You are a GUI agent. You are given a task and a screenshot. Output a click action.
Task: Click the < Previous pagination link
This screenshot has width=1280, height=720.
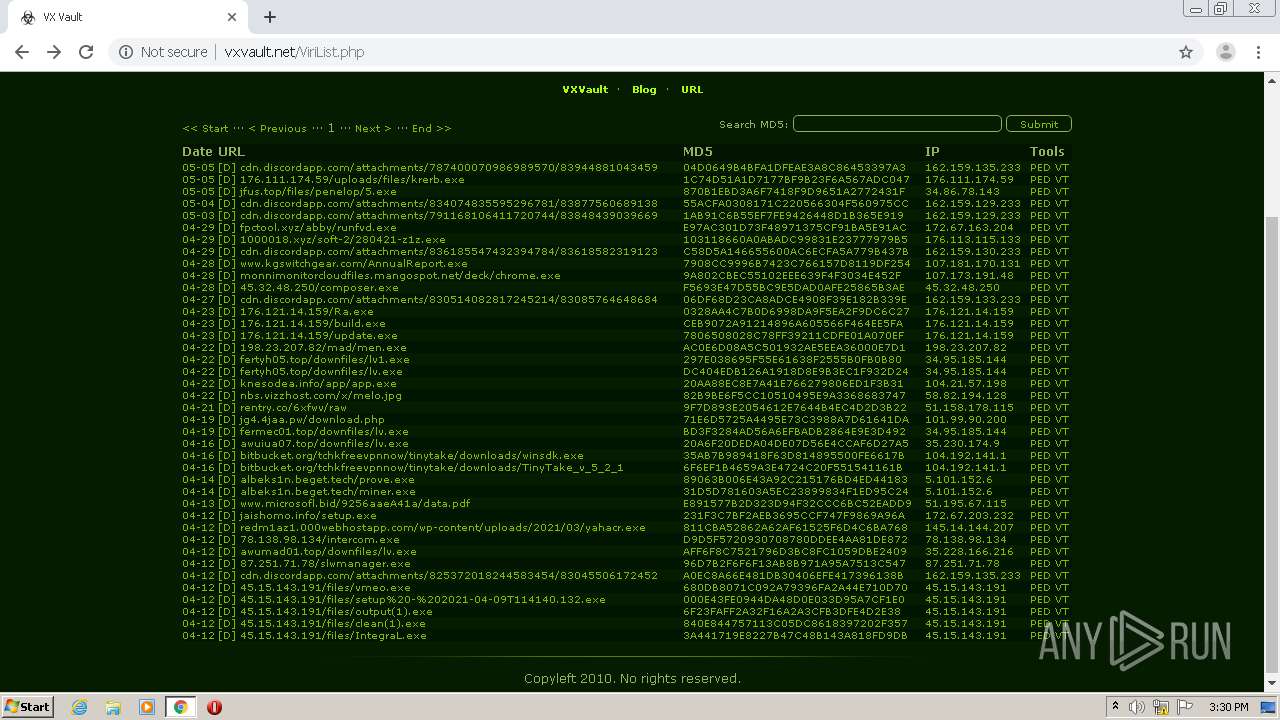click(278, 128)
